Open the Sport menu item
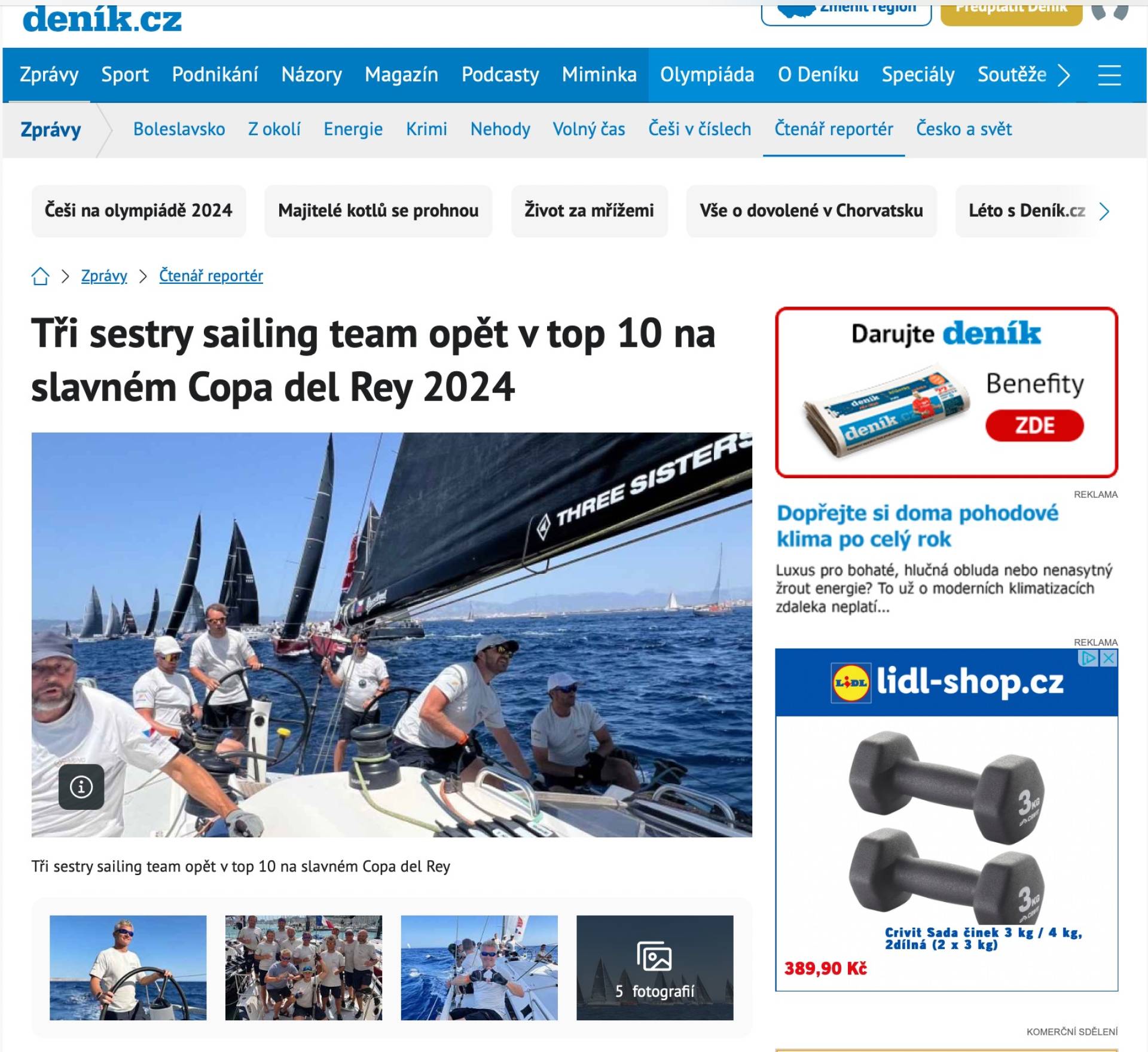Viewport: 1148px width, 1052px height. [125, 75]
